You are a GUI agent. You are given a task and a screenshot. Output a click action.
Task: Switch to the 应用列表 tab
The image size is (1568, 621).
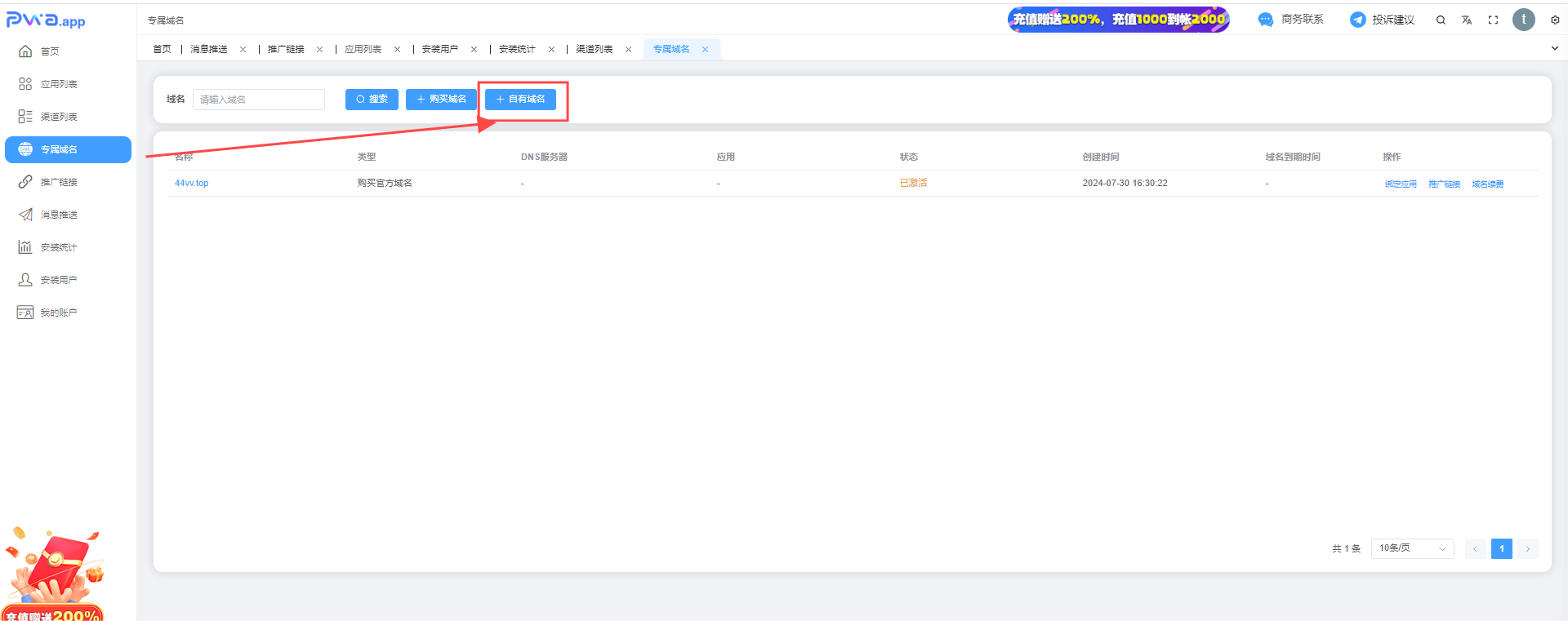pyautogui.click(x=363, y=49)
